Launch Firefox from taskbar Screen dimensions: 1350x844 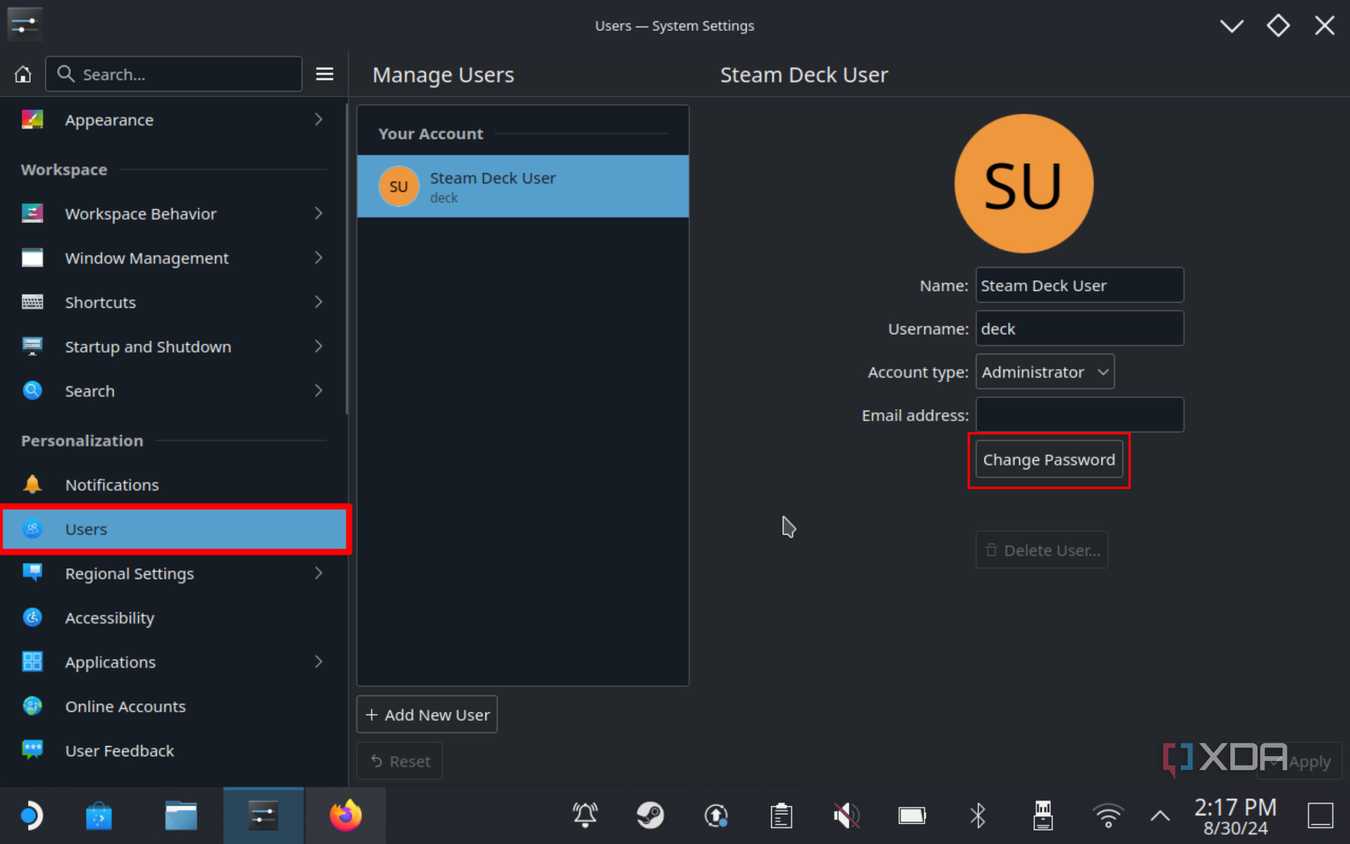(x=346, y=816)
